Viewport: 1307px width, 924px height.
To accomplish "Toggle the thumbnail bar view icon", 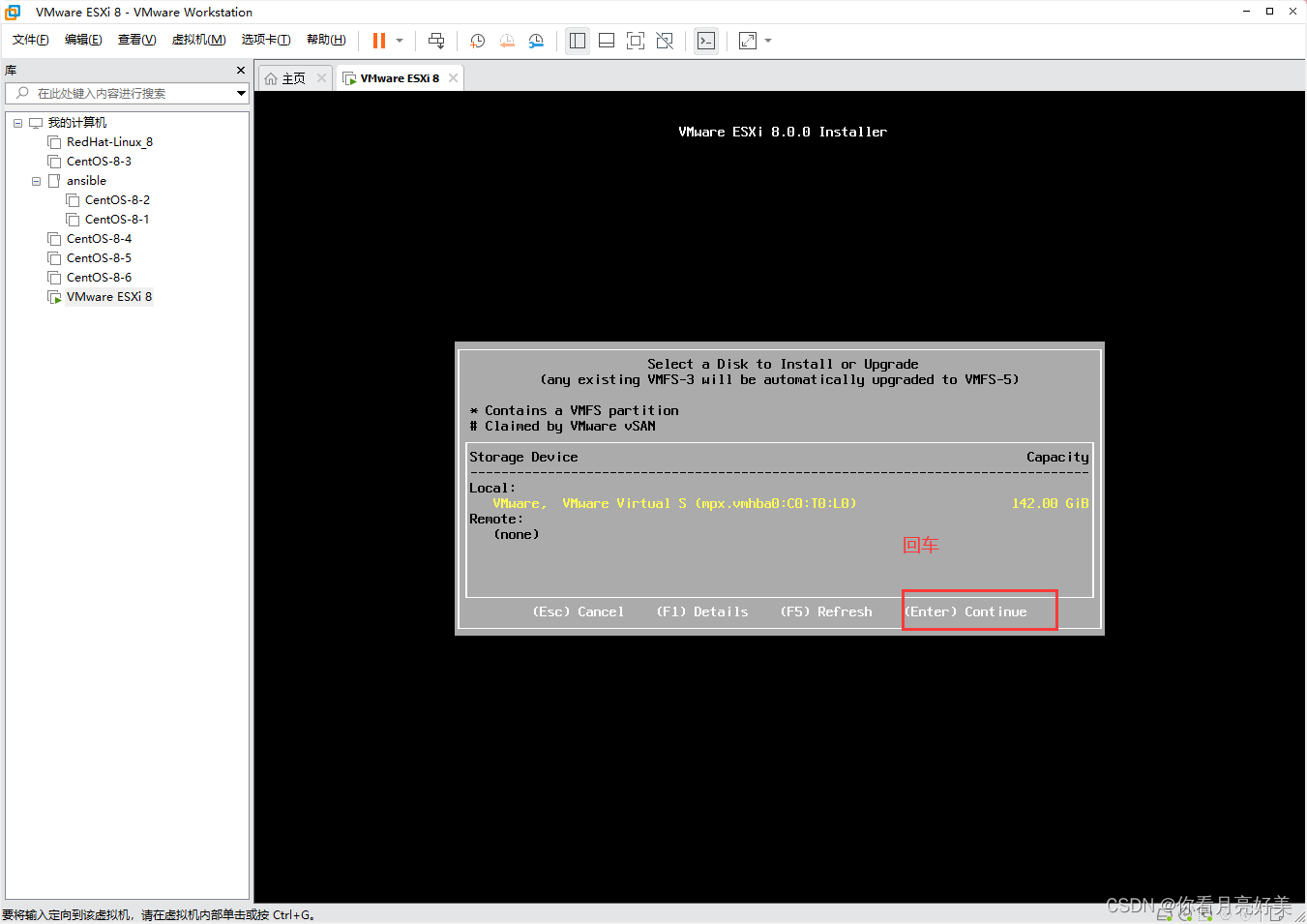I will point(607,41).
